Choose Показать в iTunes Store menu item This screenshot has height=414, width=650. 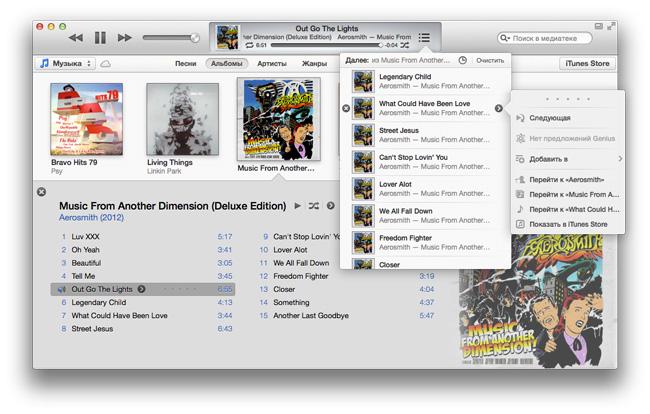tap(568, 224)
